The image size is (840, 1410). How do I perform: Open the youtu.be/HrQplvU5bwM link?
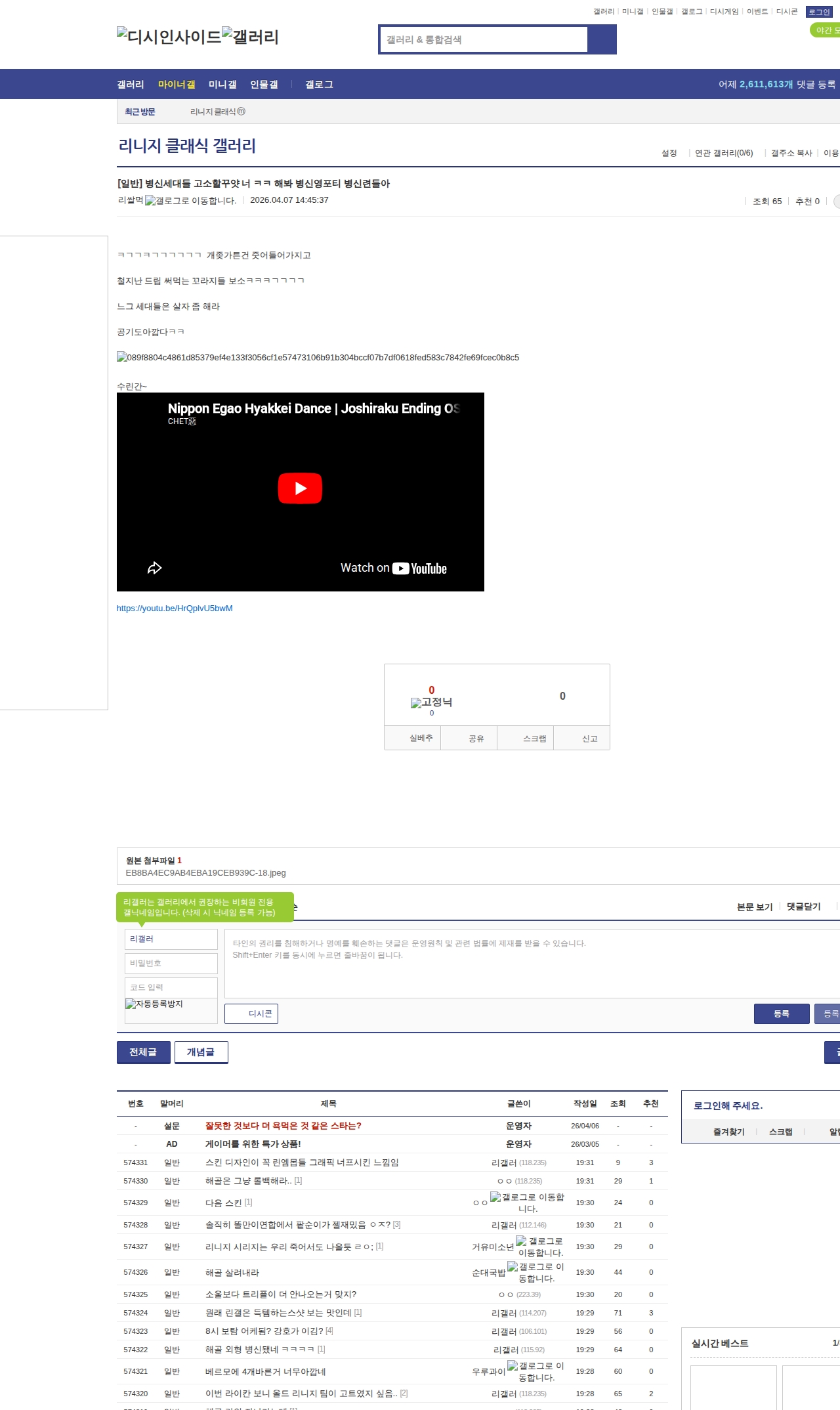pos(175,609)
